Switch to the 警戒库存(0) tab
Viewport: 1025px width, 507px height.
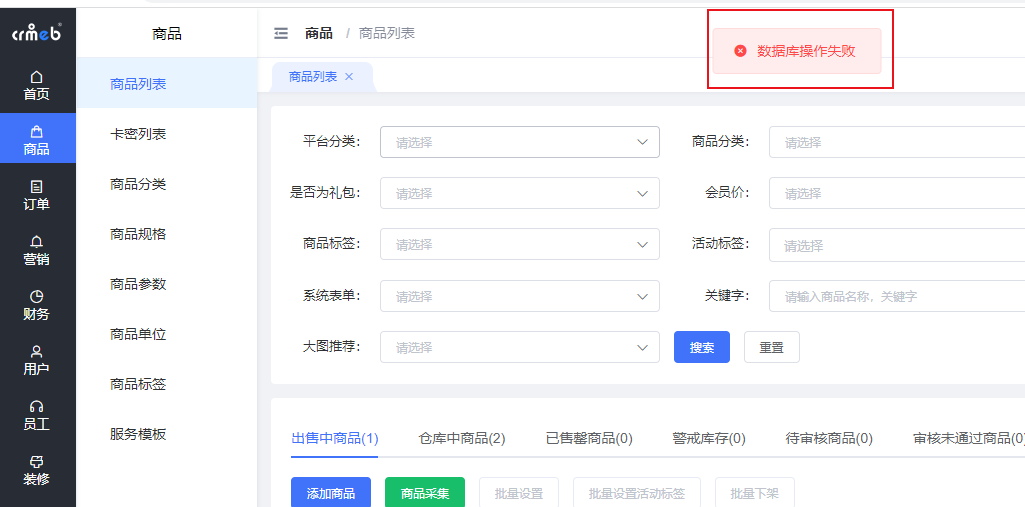coord(709,438)
